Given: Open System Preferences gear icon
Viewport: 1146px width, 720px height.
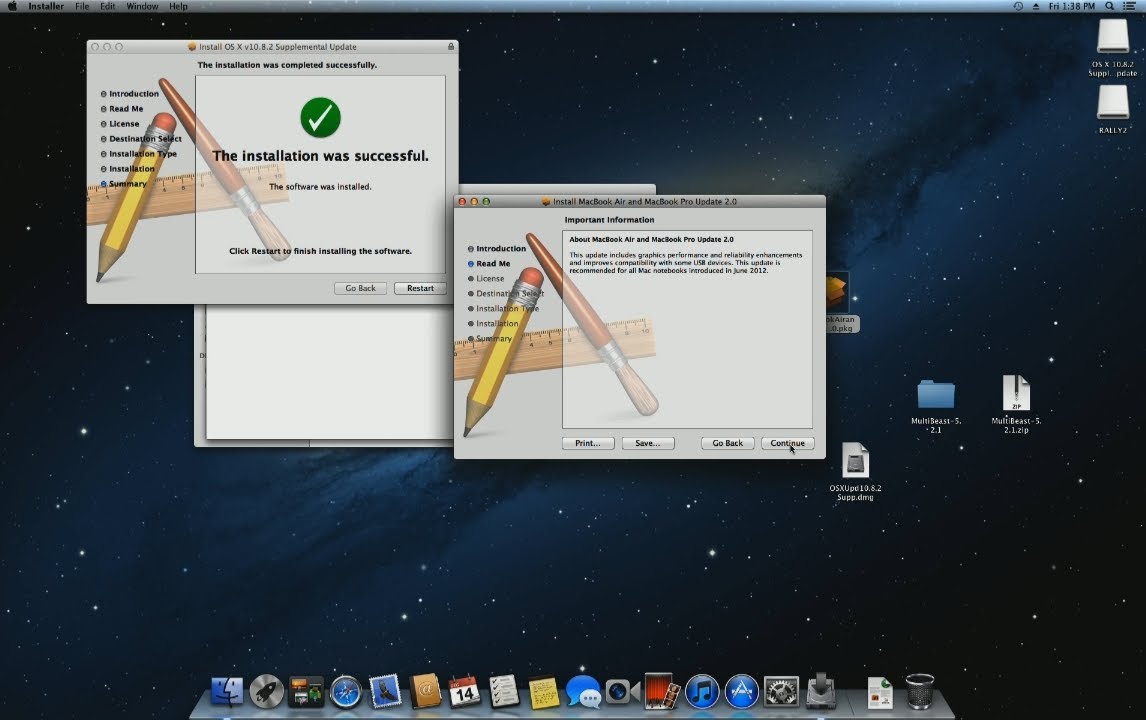Looking at the screenshot, I should click(x=781, y=691).
